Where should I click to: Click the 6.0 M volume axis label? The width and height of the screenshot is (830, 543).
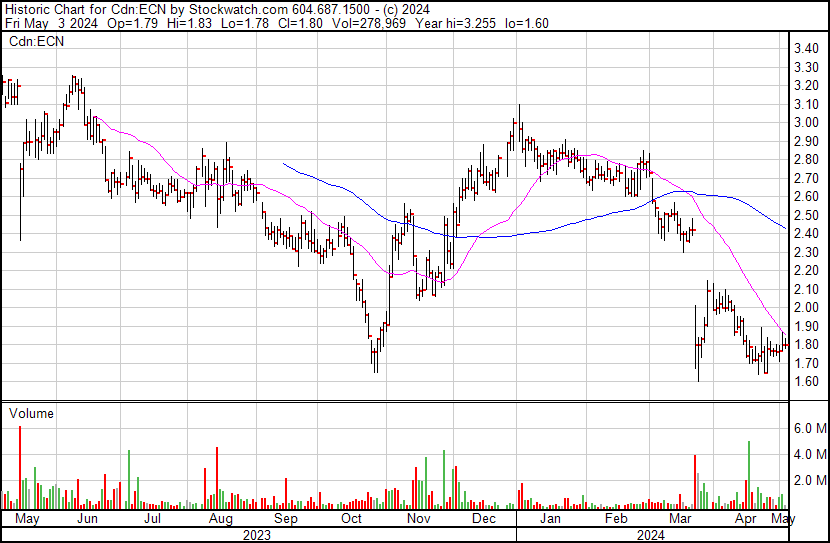click(809, 428)
